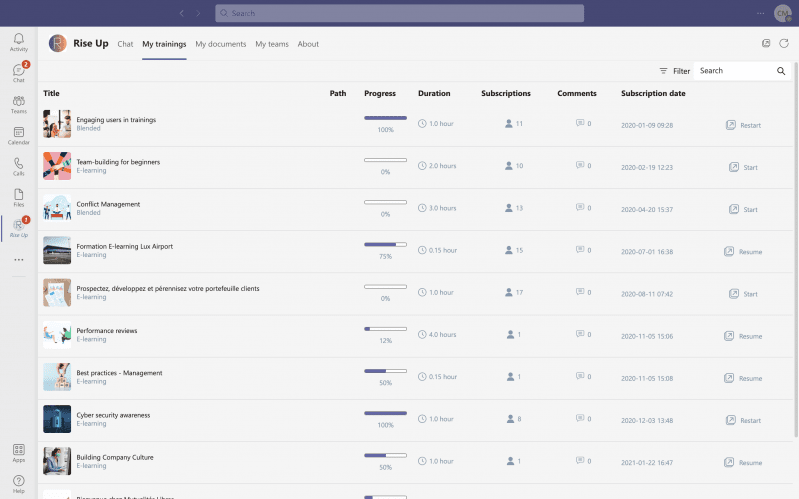Click the Help icon in sidebar
This screenshot has height=499, width=799.
(x=18, y=484)
